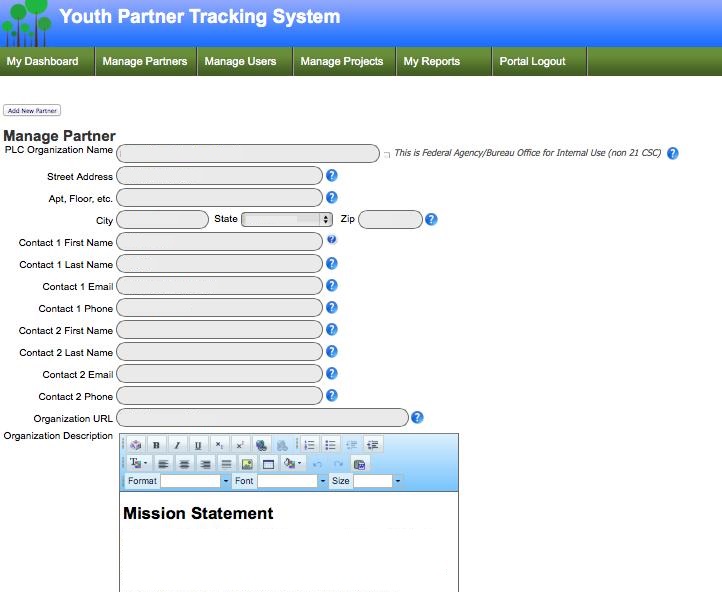Toggle bold formatting in the editor
The width and height of the screenshot is (722, 592).
(156, 445)
